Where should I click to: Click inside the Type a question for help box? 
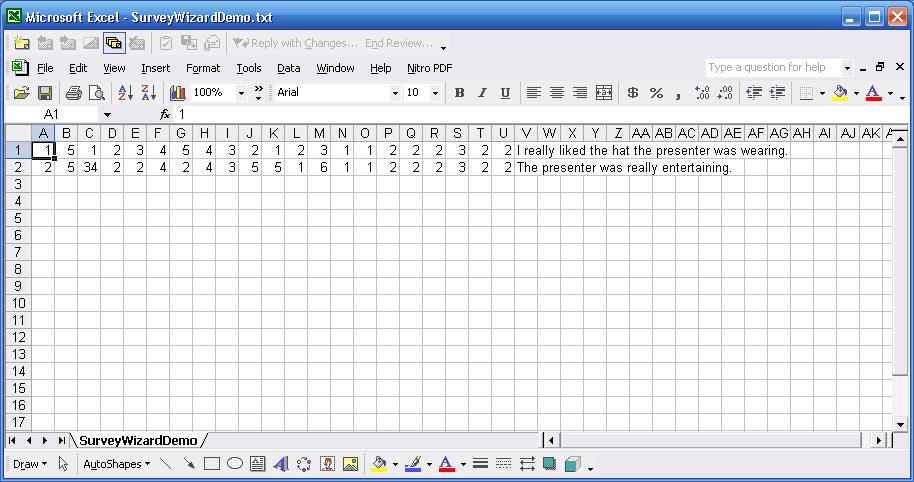[x=772, y=68]
